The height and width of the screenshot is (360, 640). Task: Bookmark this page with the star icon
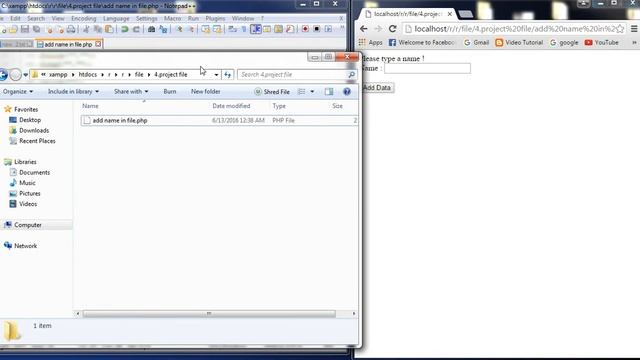click(620, 29)
